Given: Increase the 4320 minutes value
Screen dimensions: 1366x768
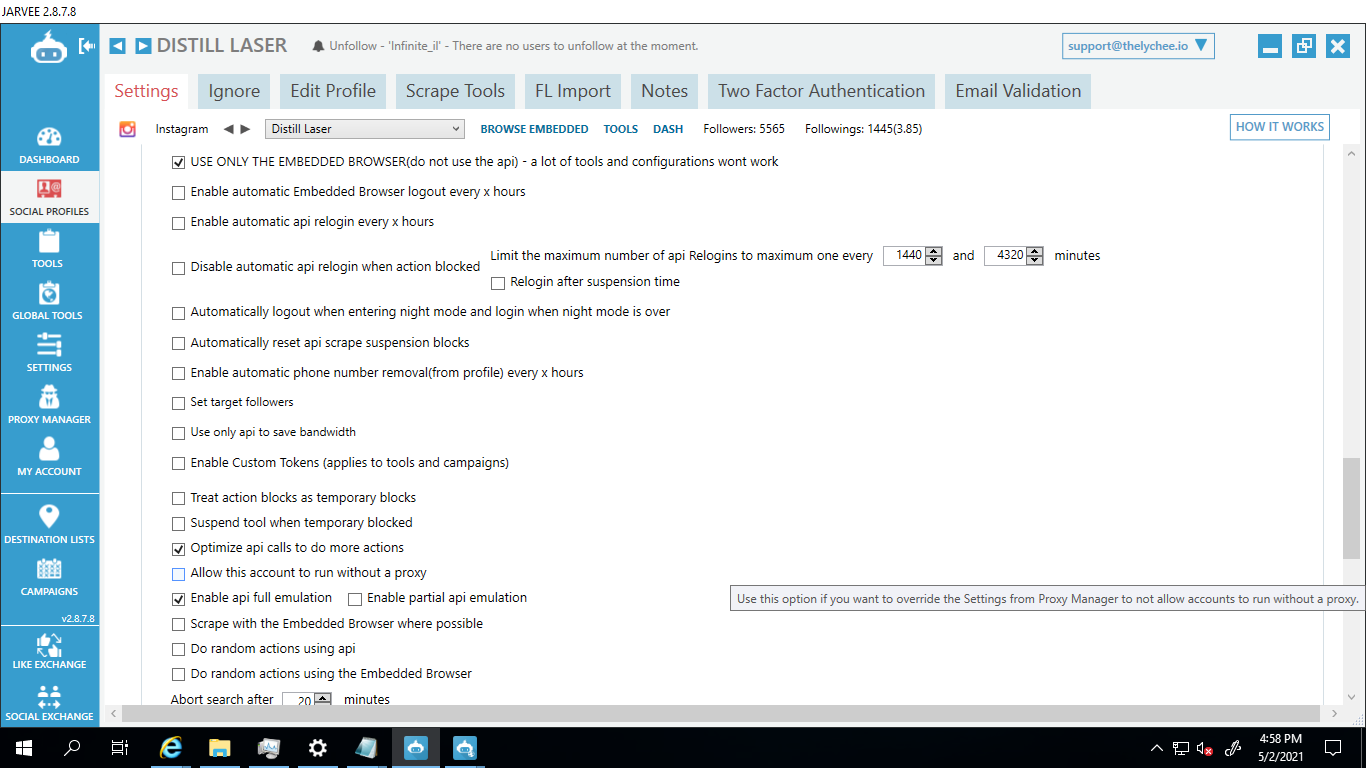Looking at the screenshot, I should click(x=1035, y=251).
